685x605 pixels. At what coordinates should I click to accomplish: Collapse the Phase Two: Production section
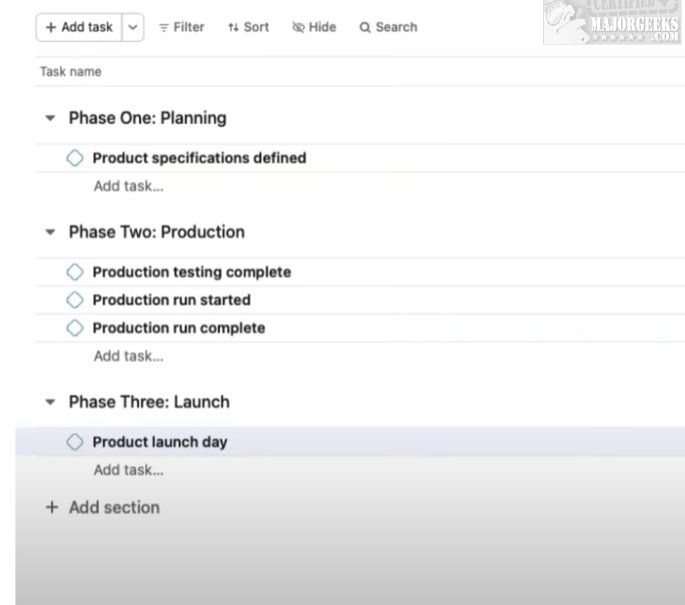[x=50, y=232]
